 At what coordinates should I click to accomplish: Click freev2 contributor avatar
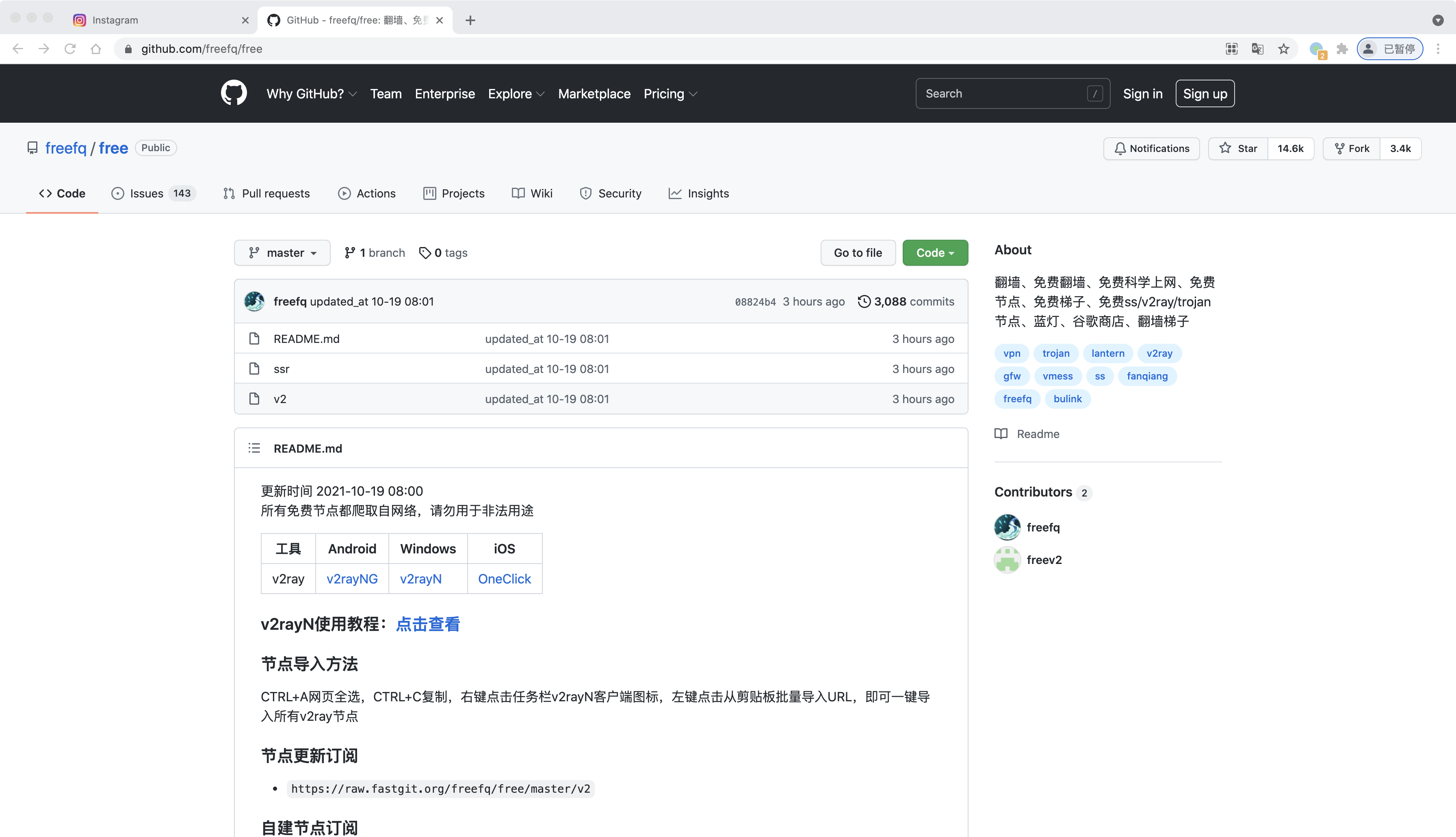1007,560
